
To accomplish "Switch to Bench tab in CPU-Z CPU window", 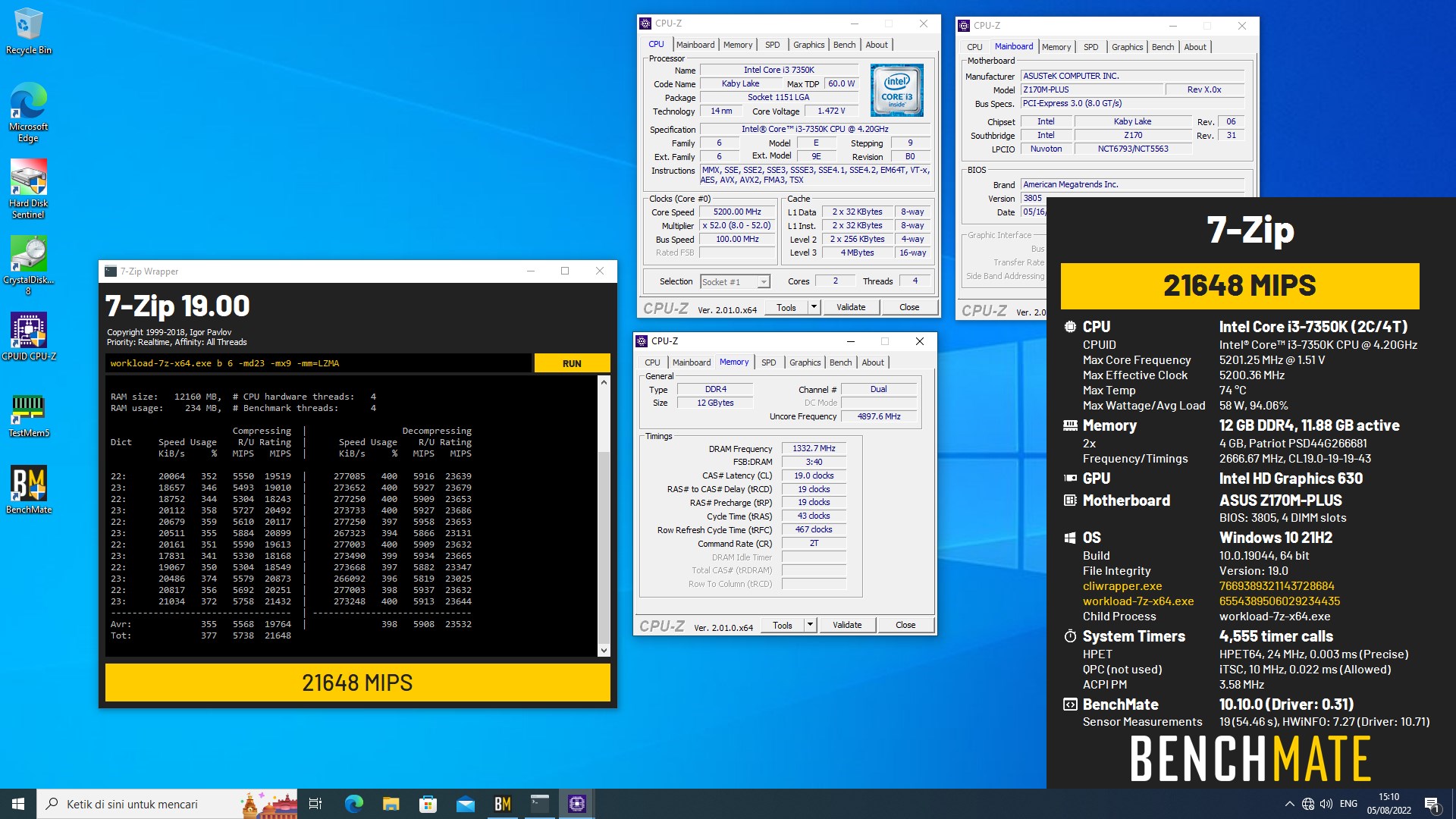I will 844,45.
